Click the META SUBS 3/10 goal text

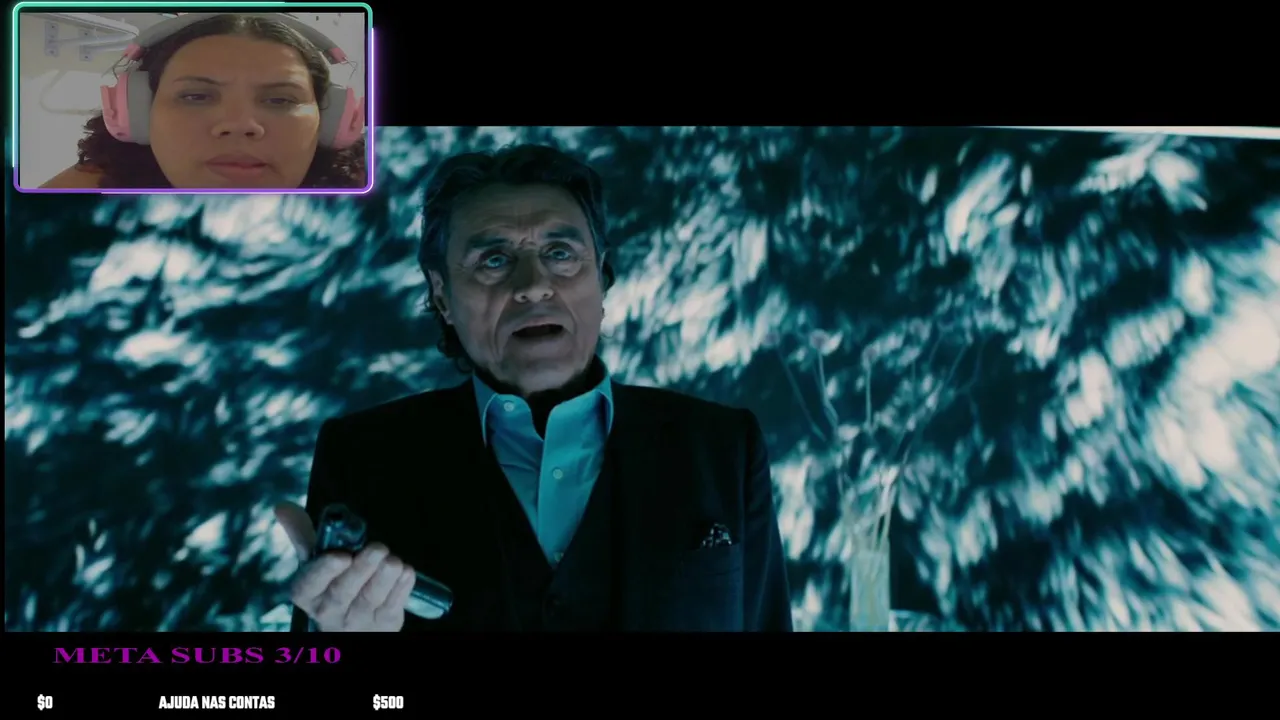197,656
